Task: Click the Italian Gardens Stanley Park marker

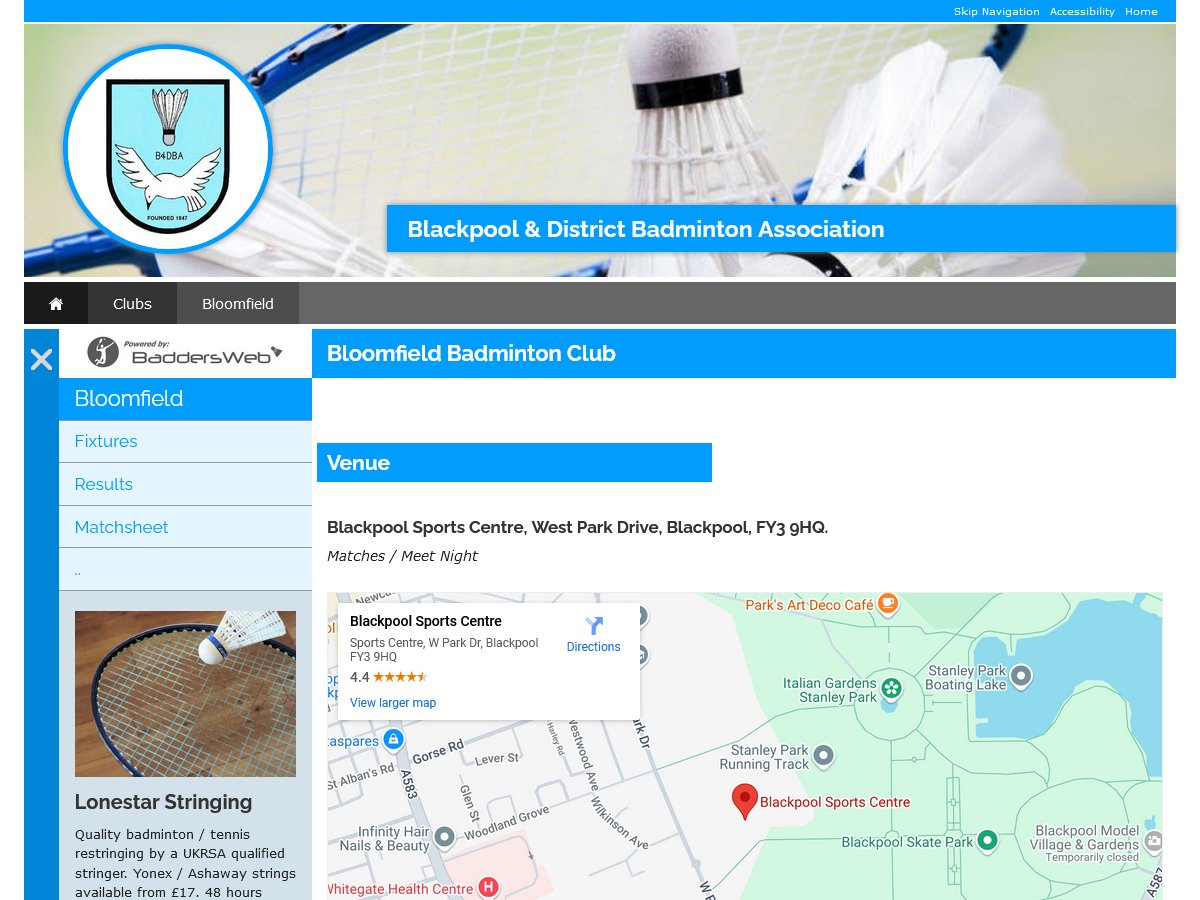Action: click(890, 690)
